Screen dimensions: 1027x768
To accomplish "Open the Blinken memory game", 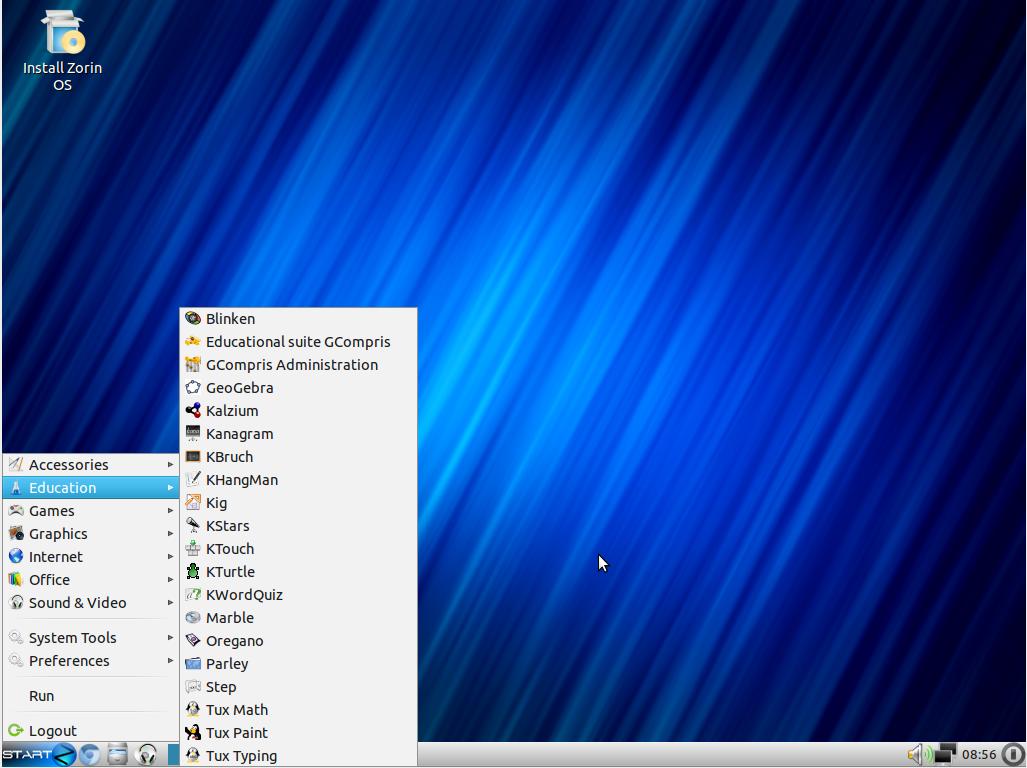I will [x=230, y=319].
